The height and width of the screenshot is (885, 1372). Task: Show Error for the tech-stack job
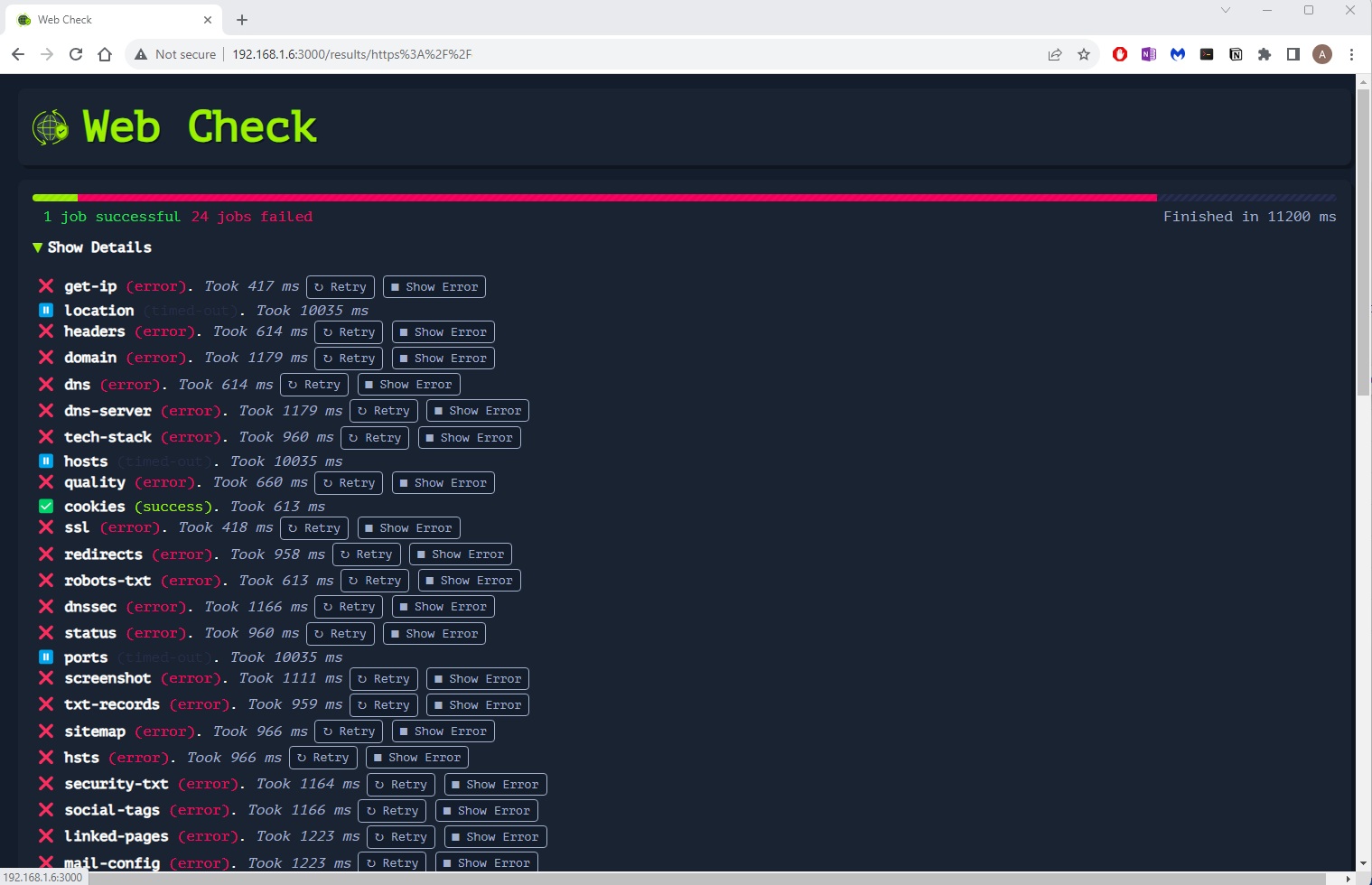pyautogui.click(x=469, y=437)
